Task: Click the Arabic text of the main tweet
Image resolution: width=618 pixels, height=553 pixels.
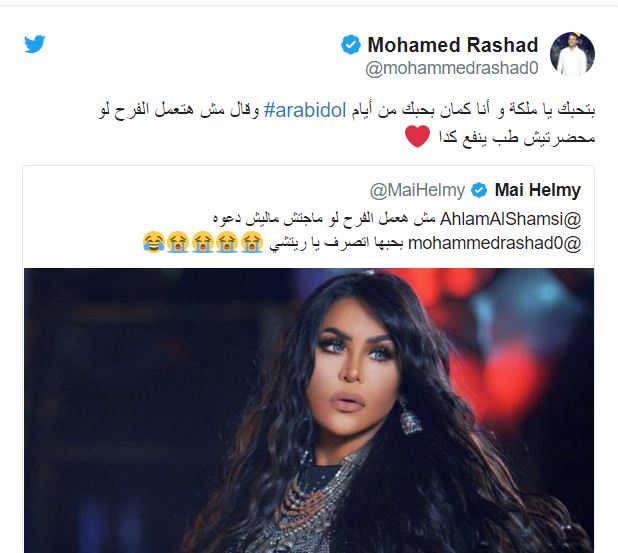Action: coord(346,124)
